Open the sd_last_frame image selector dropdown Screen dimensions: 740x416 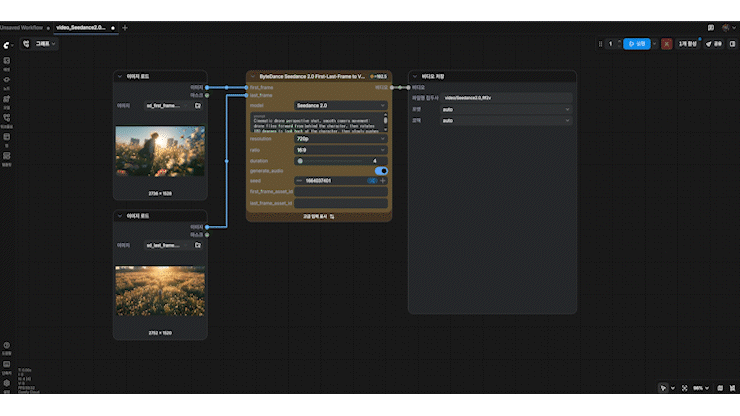click(167, 246)
